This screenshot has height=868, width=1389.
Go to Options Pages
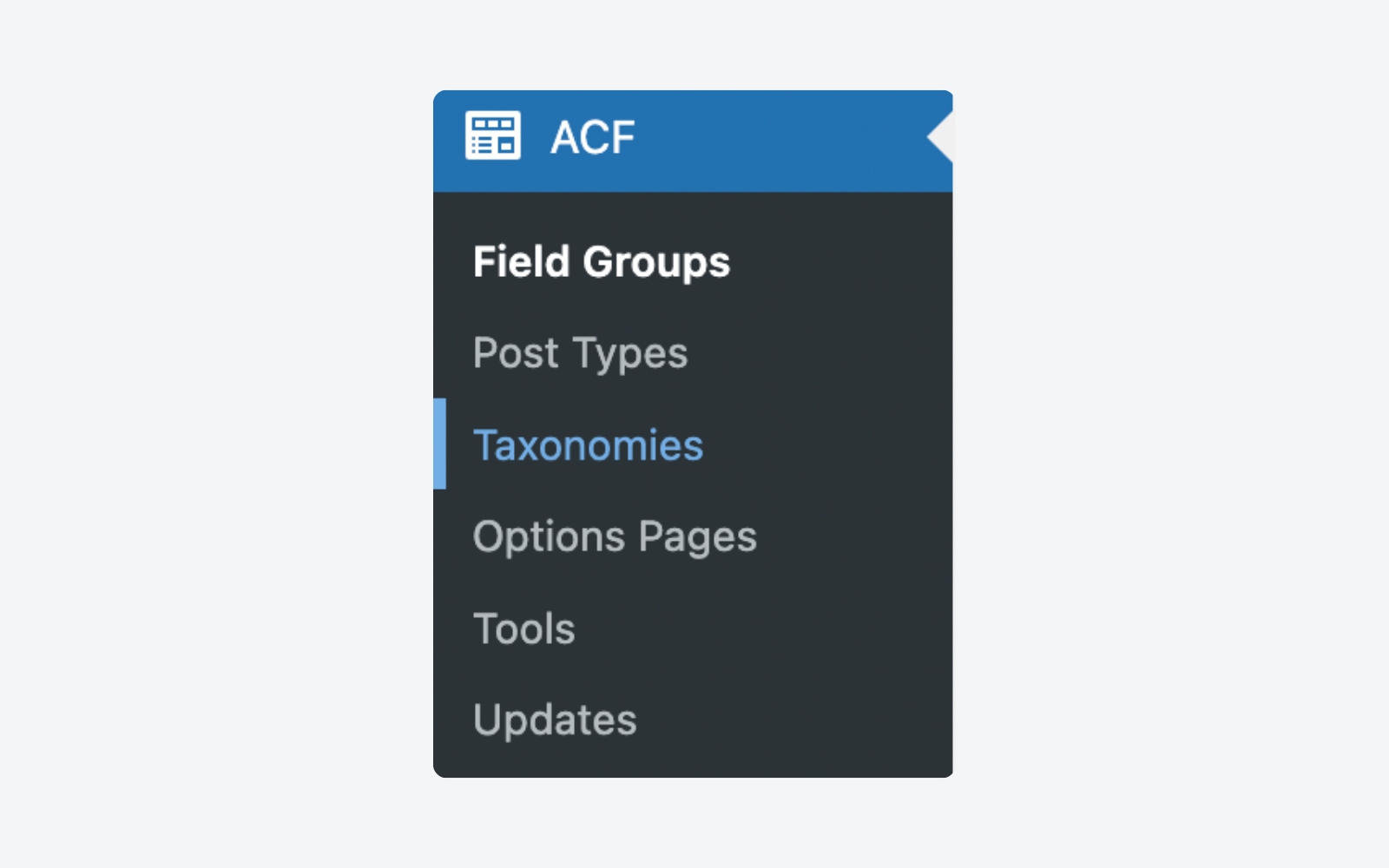615,536
